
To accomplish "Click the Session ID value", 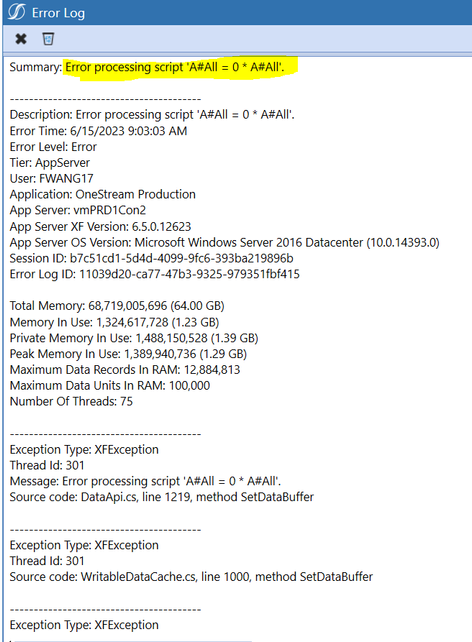I will [x=181, y=258].
